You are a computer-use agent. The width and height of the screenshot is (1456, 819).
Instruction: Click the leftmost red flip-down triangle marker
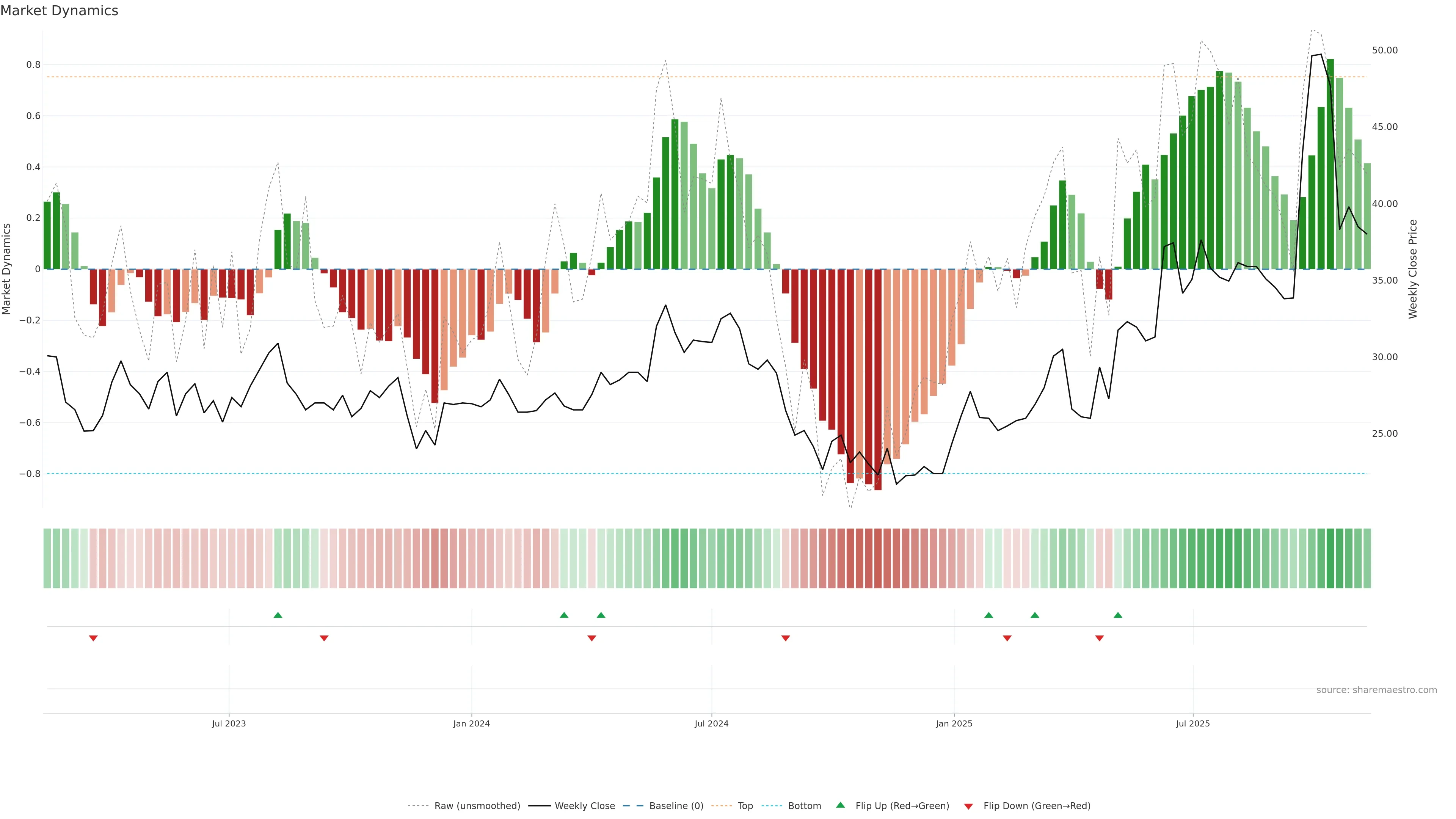[x=93, y=638]
